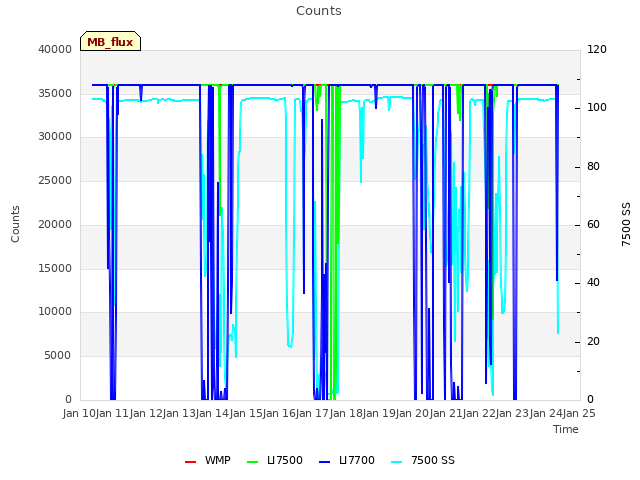
Task: Click the blue LI7700 legend swatch
Action: click(324, 462)
